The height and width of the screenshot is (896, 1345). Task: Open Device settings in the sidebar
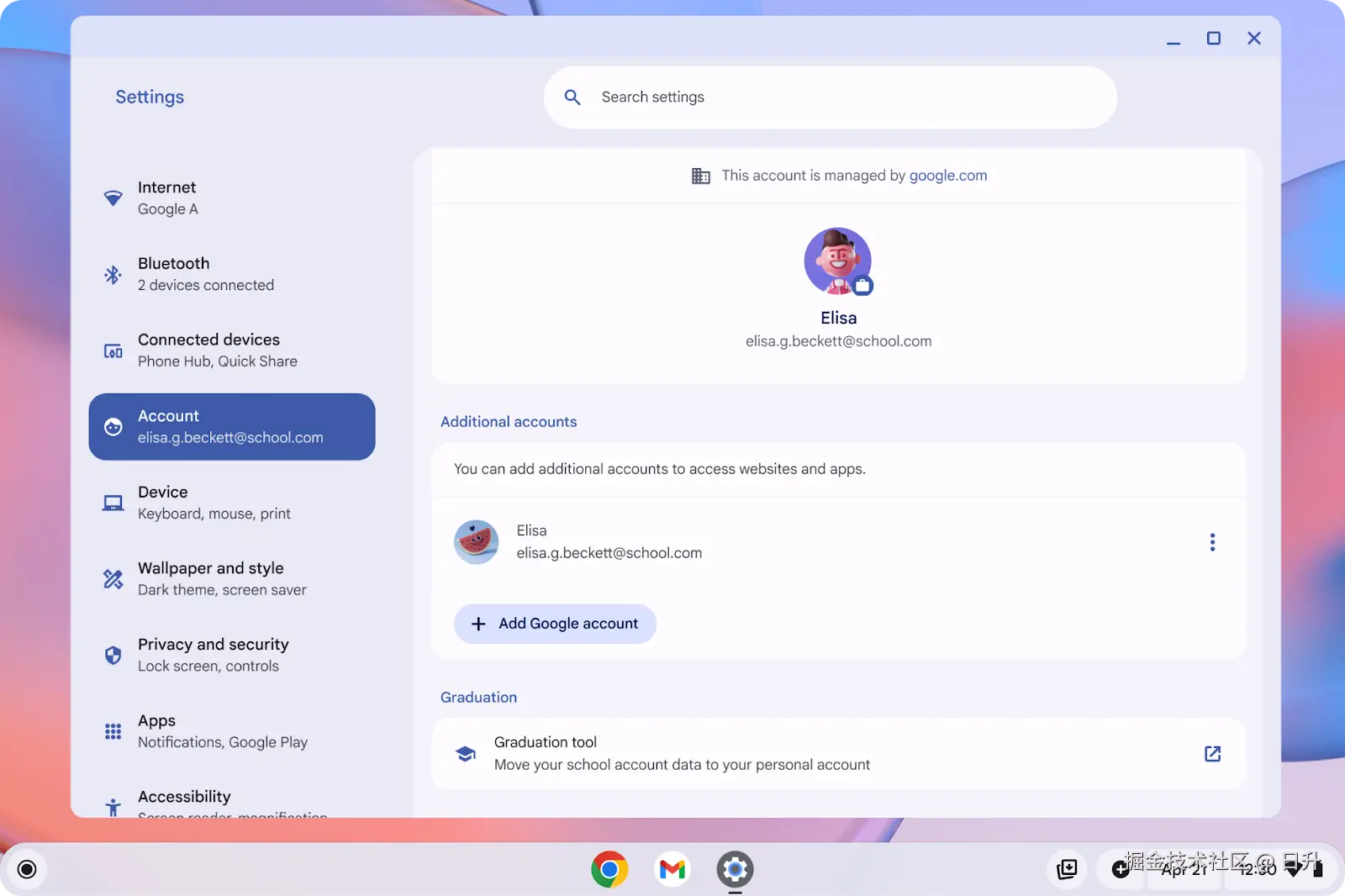[232, 503]
